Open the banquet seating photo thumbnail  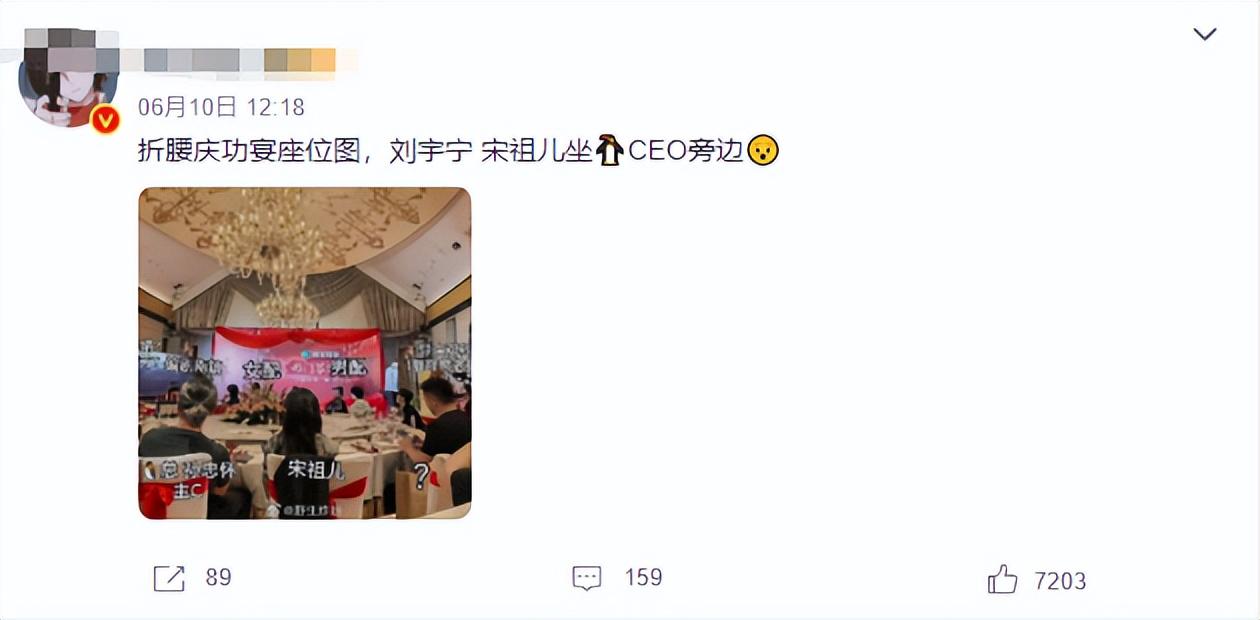coord(304,353)
